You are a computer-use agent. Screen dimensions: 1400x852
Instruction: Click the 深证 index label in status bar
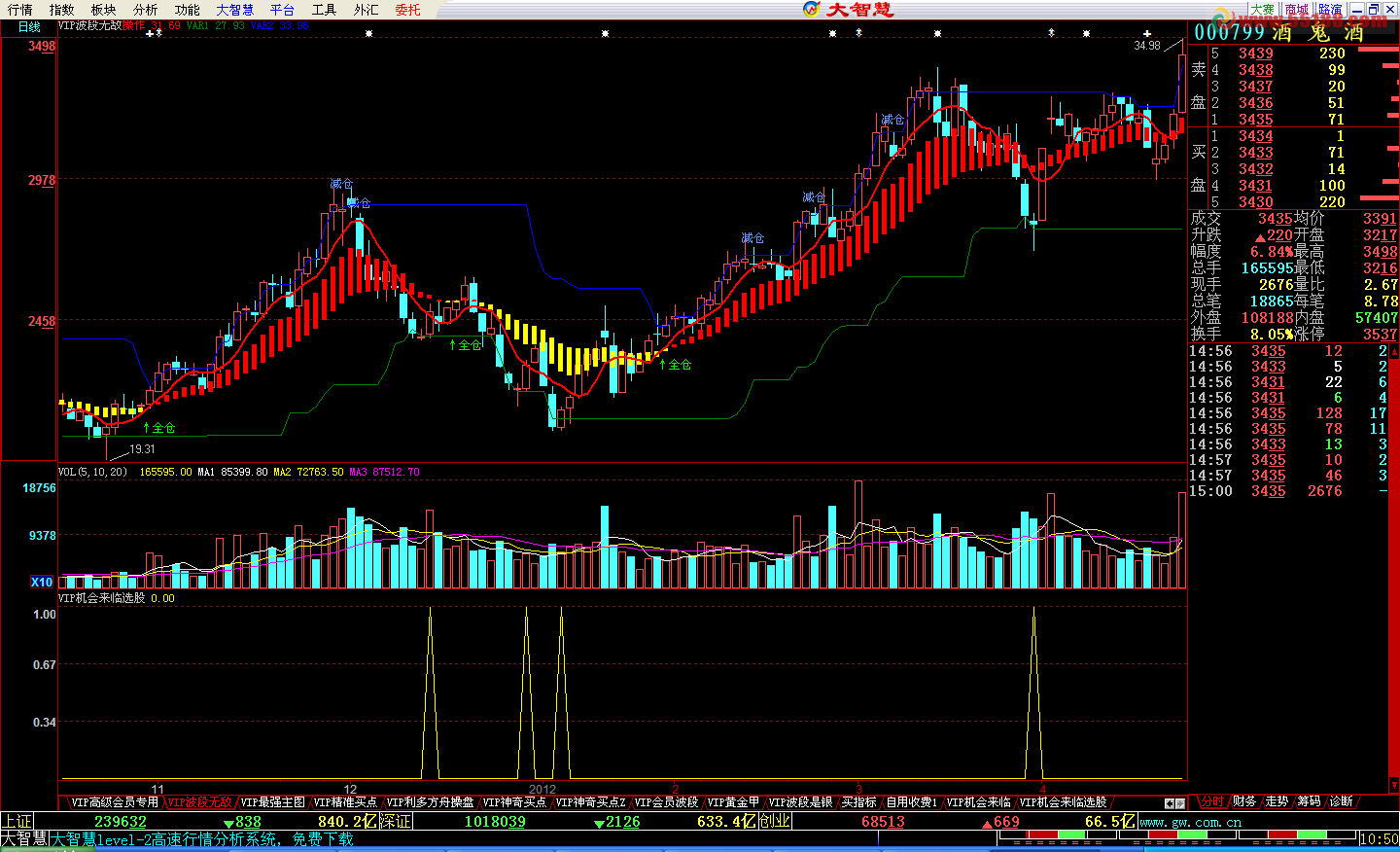(x=395, y=822)
